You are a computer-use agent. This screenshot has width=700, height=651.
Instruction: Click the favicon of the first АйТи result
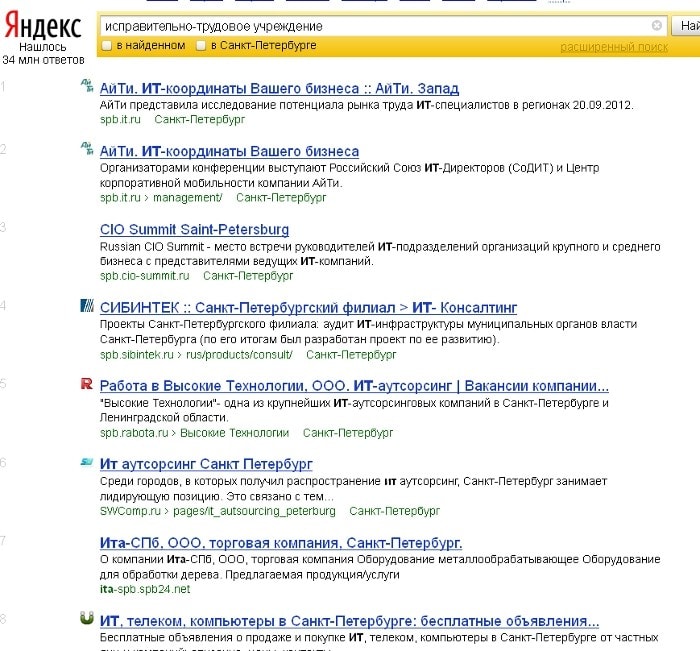87,88
